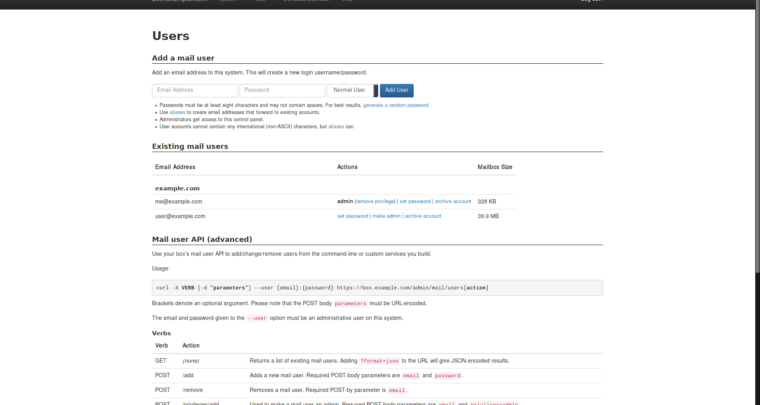
Task: Open aliases link about forwarding to existing accounts
Action: tap(177, 112)
